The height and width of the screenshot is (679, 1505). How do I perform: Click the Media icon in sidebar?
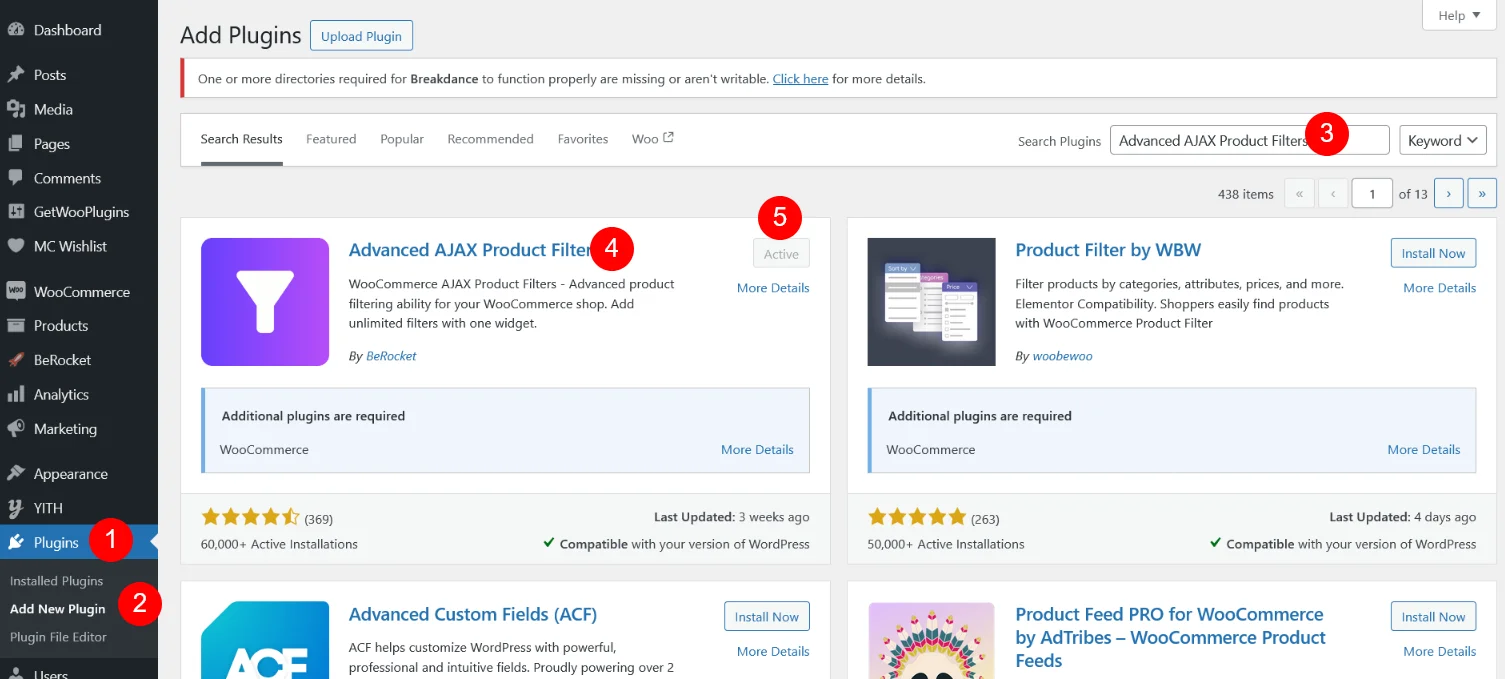point(16,109)
